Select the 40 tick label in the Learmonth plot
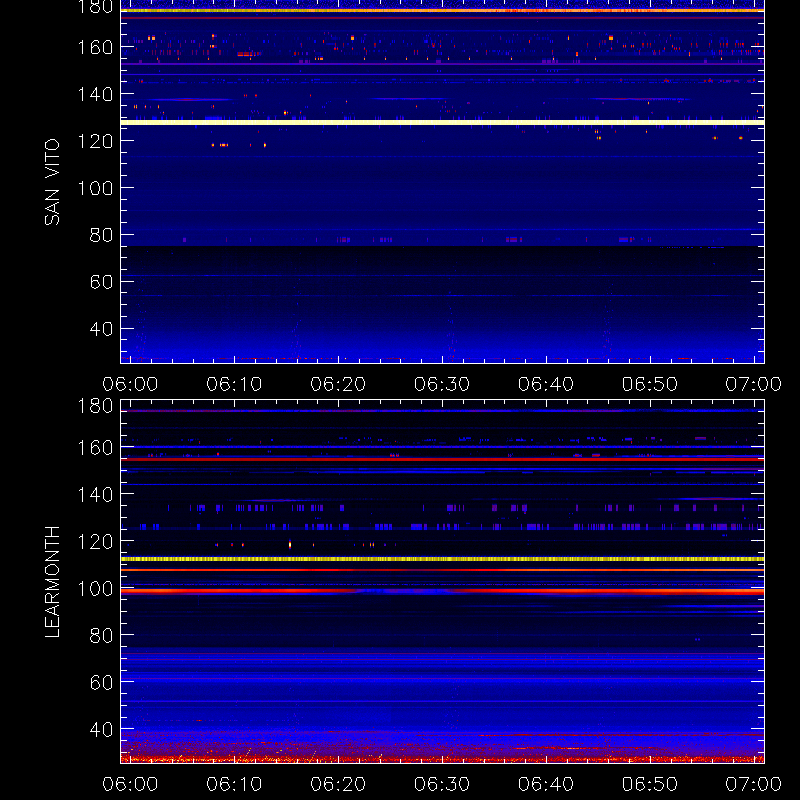 (101, 730)
